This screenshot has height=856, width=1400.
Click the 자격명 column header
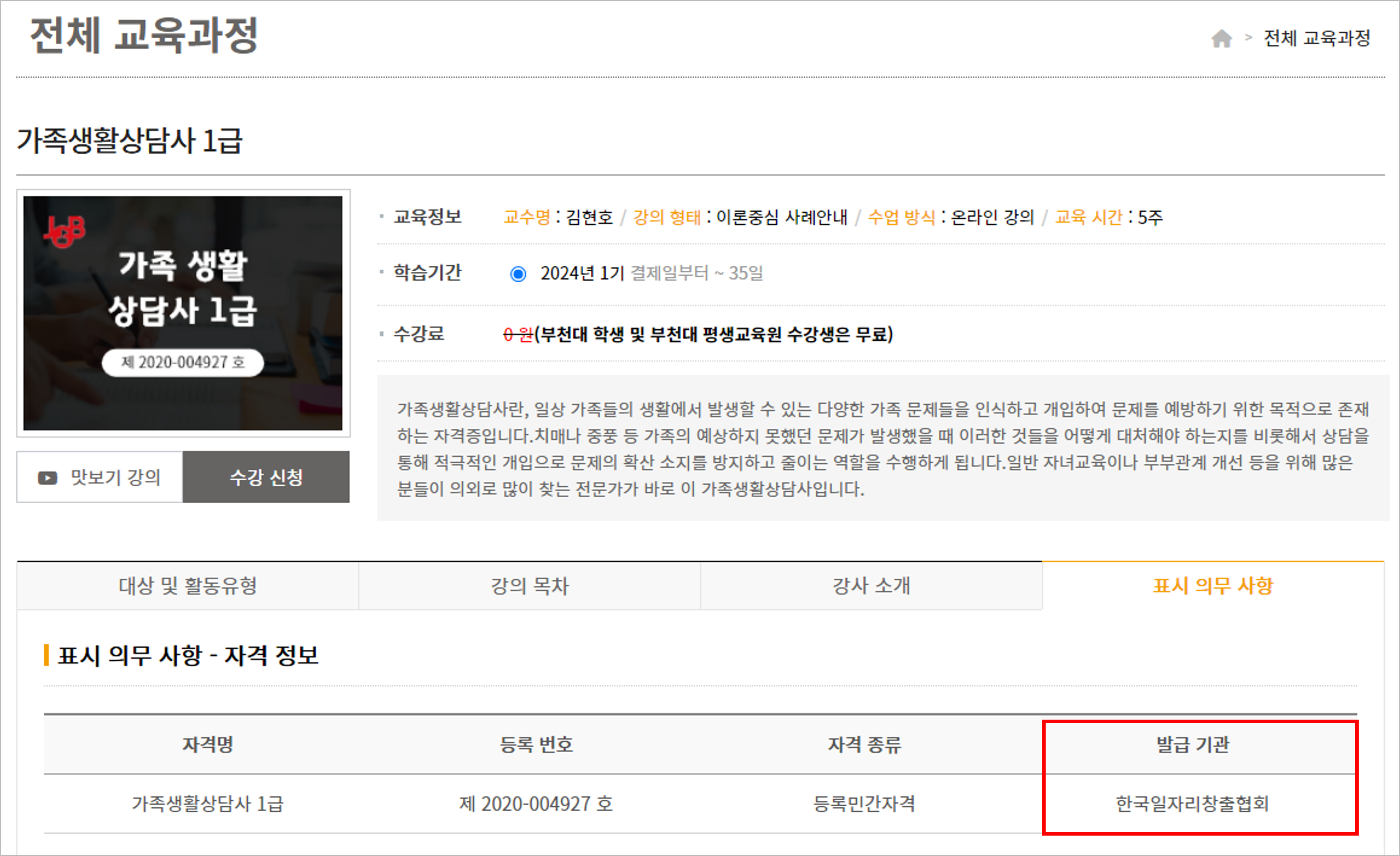point(208,744)
